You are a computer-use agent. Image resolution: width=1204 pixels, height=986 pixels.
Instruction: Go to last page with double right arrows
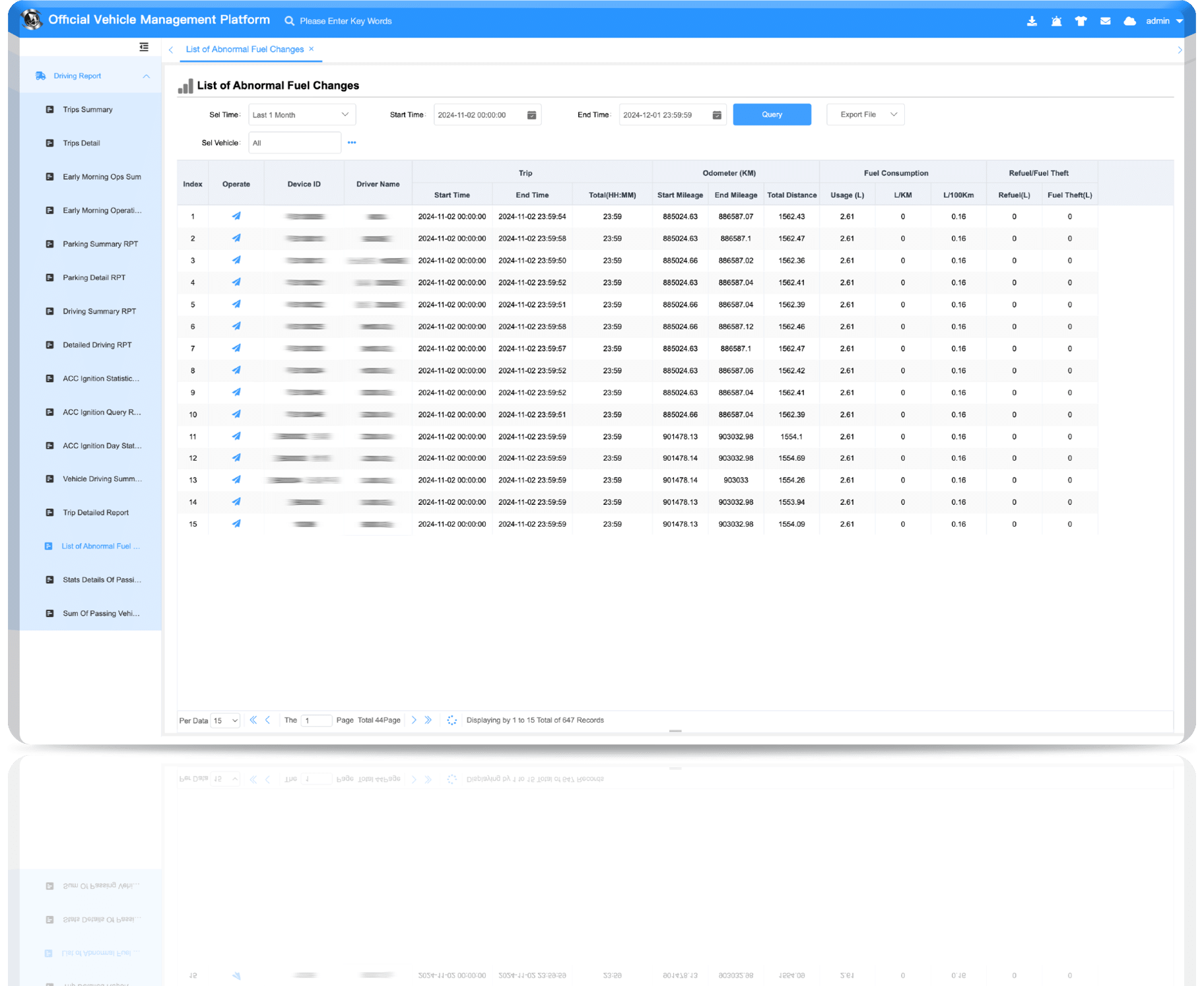point(428,720)
